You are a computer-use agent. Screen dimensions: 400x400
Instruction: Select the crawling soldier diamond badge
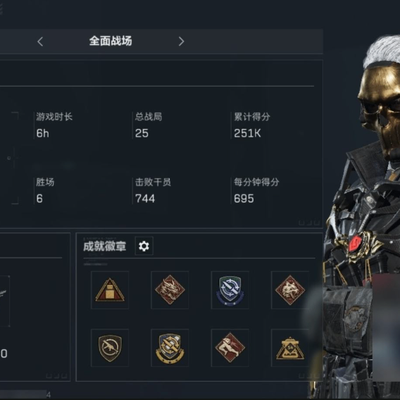[230, 348]
